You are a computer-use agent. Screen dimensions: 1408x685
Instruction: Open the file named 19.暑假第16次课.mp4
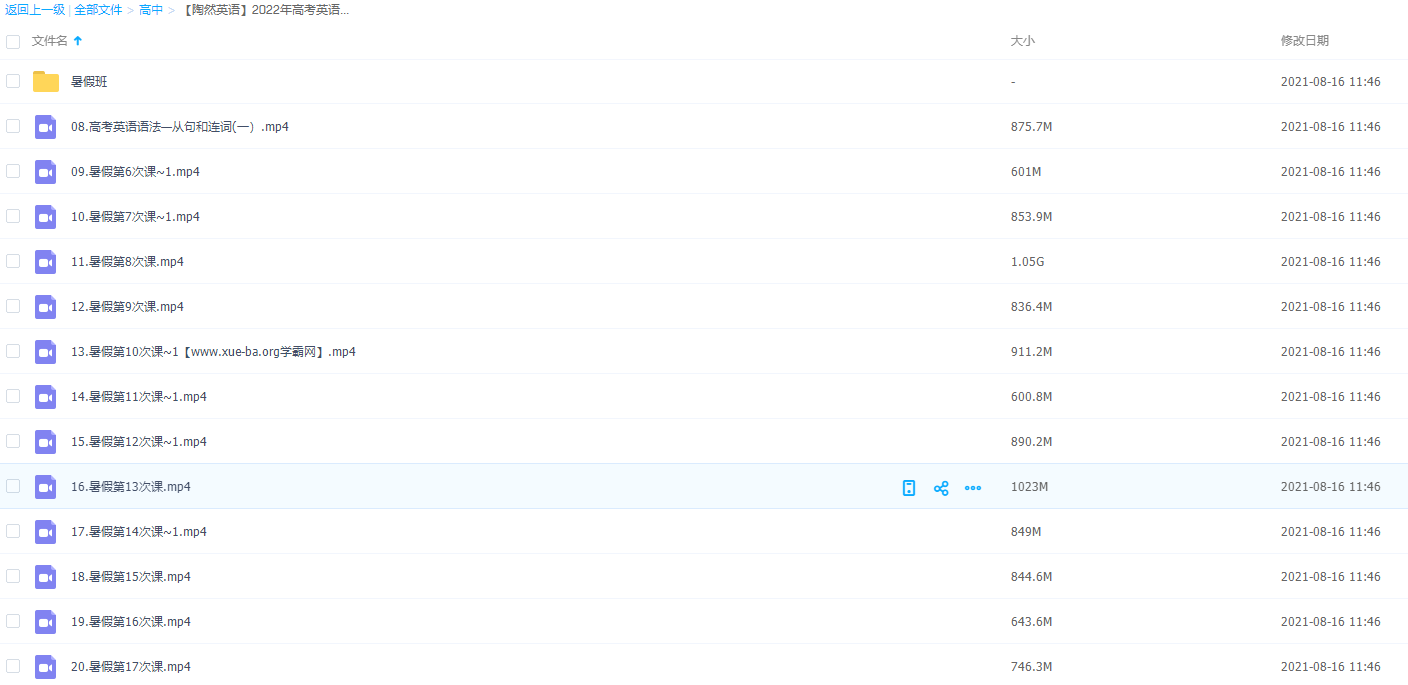(130, 622)
